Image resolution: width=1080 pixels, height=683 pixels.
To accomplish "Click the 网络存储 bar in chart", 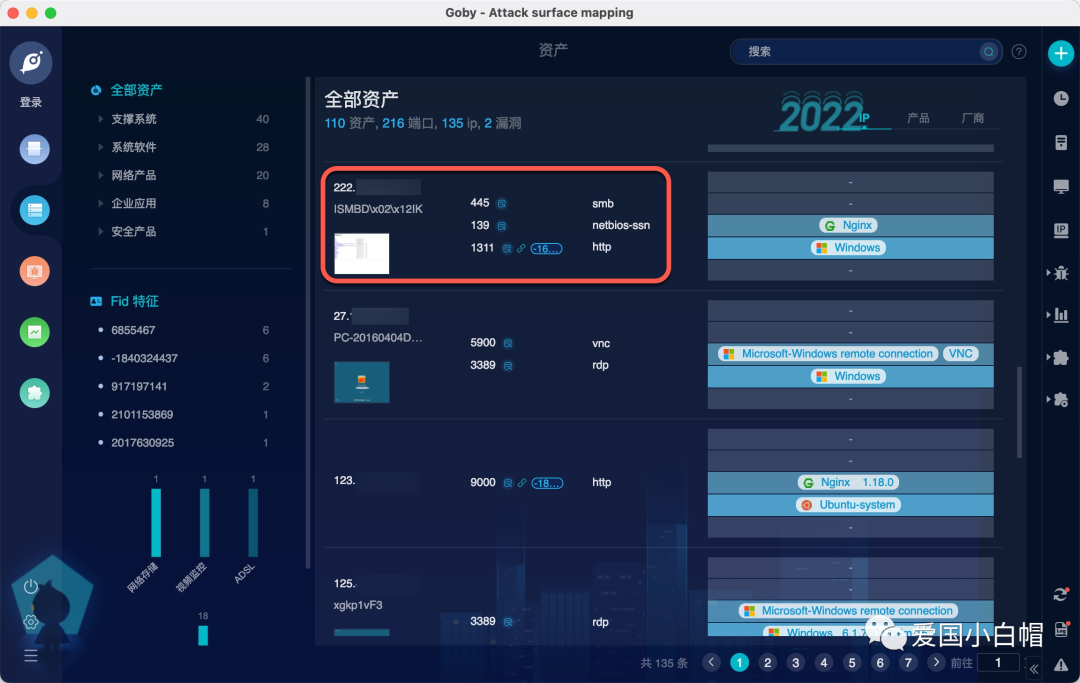I will pos(156,523).
